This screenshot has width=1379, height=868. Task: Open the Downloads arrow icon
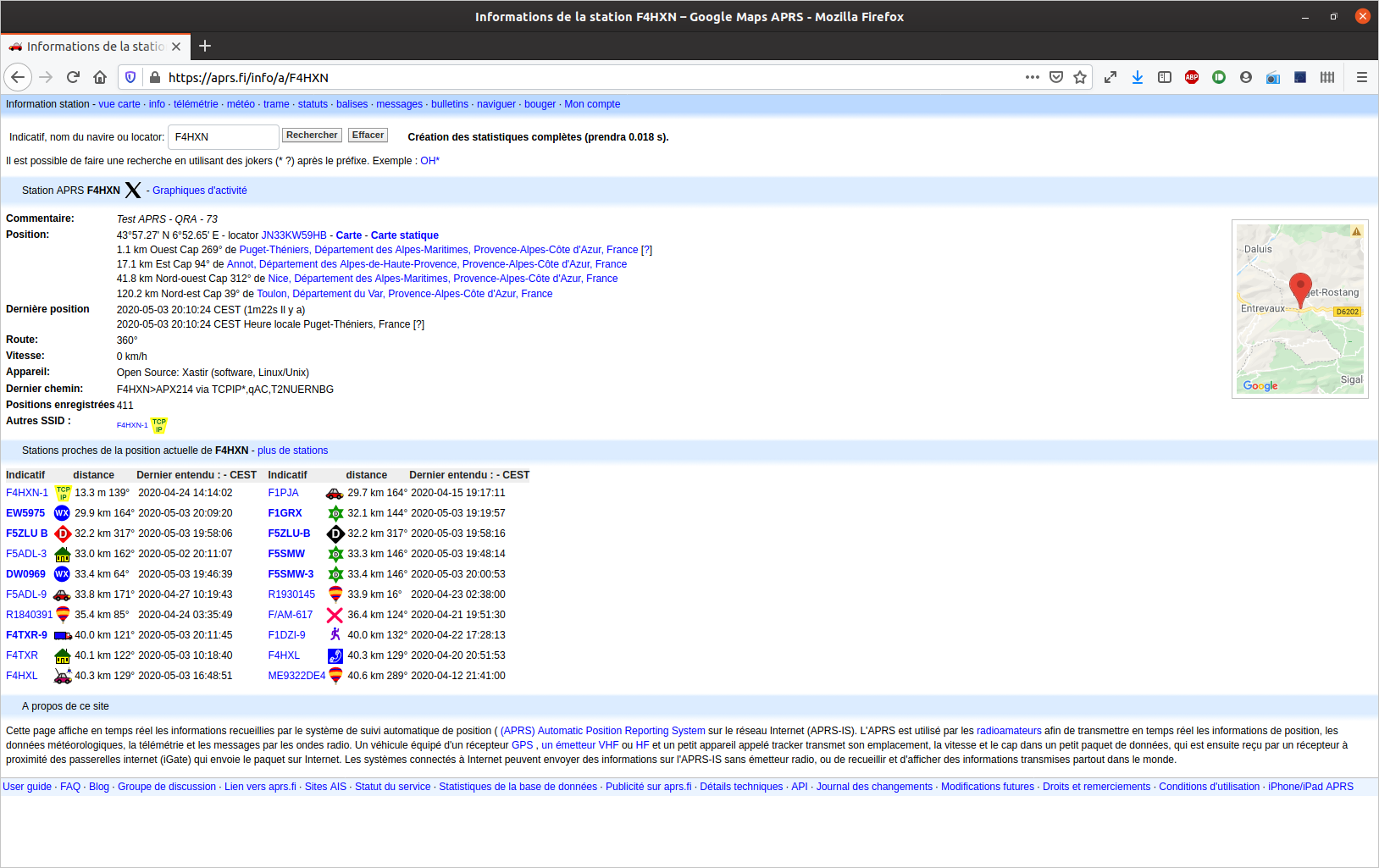point(1138,77)
